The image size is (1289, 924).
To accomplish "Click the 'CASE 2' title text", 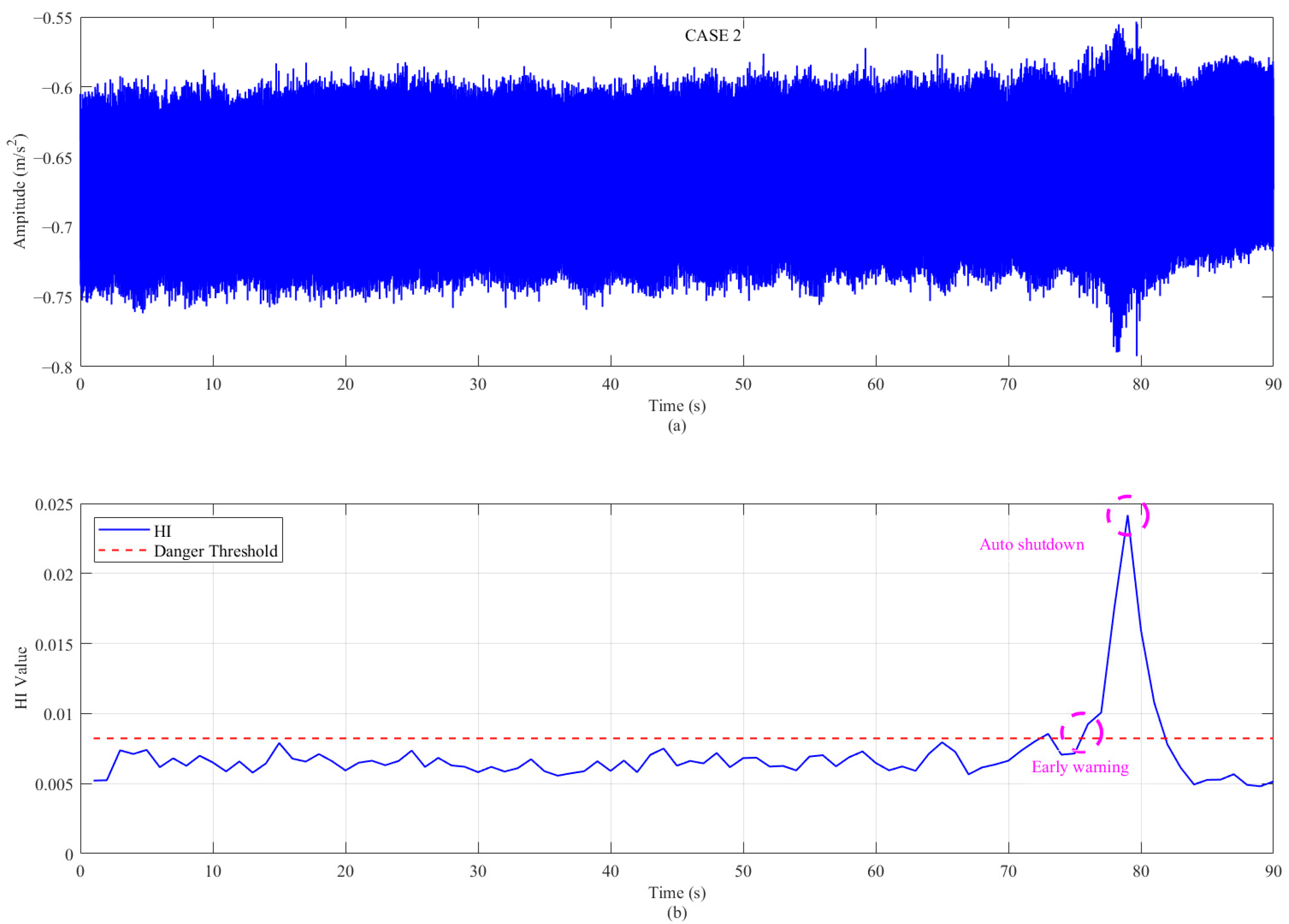I will coord(713,35).
